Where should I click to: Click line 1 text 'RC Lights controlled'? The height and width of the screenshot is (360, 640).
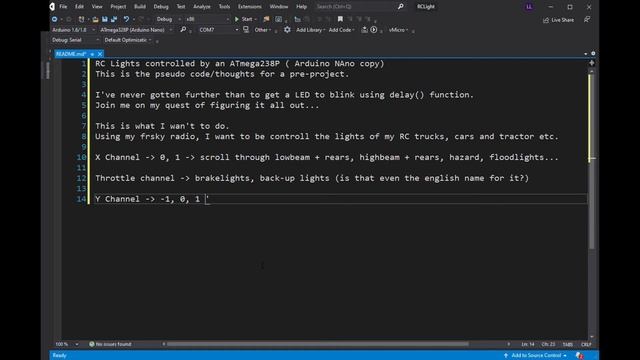[145, 63]
